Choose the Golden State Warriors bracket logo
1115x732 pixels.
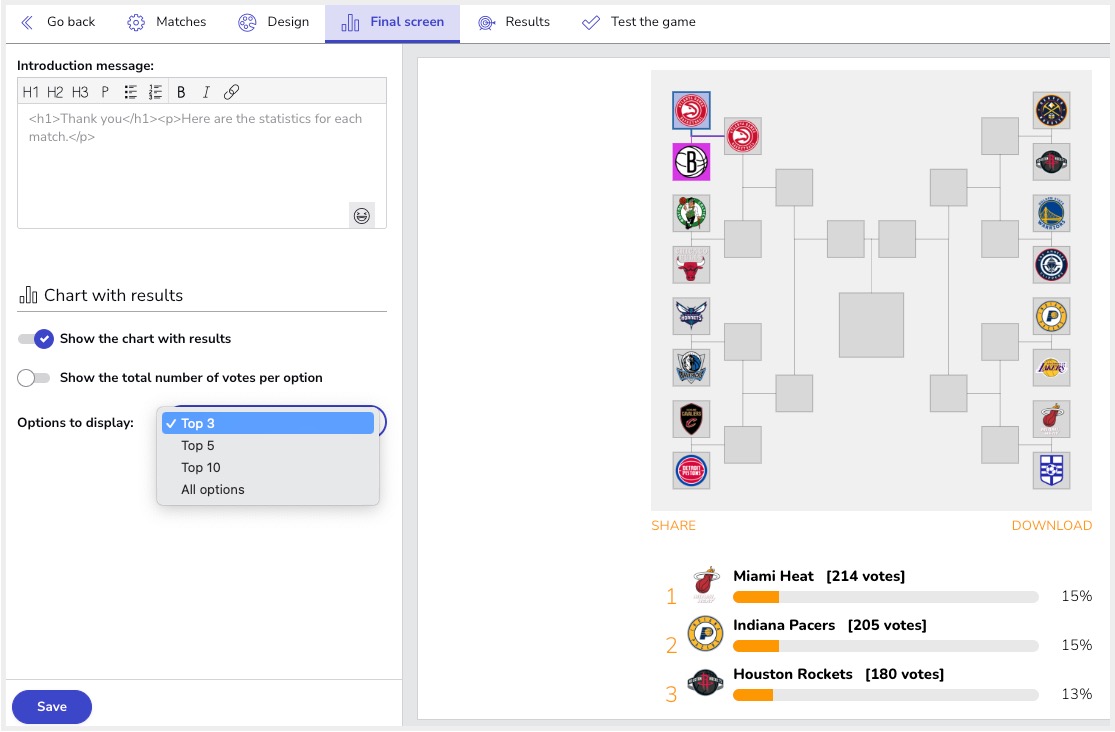point(1052,213)
